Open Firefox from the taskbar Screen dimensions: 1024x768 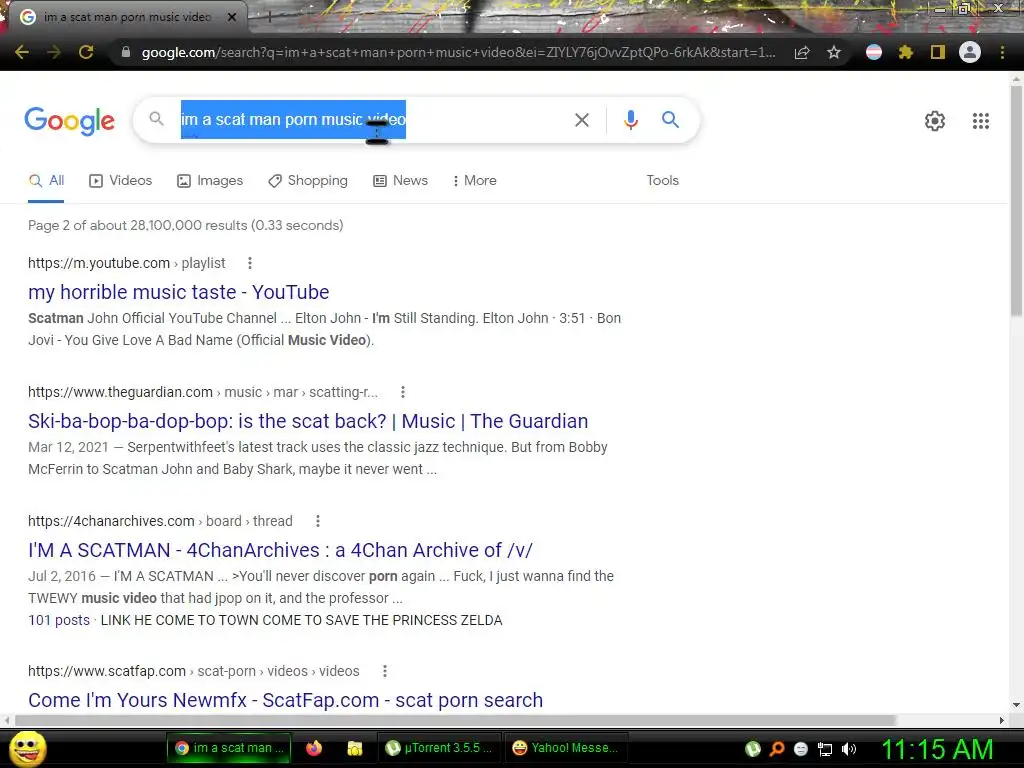[314, 748]
